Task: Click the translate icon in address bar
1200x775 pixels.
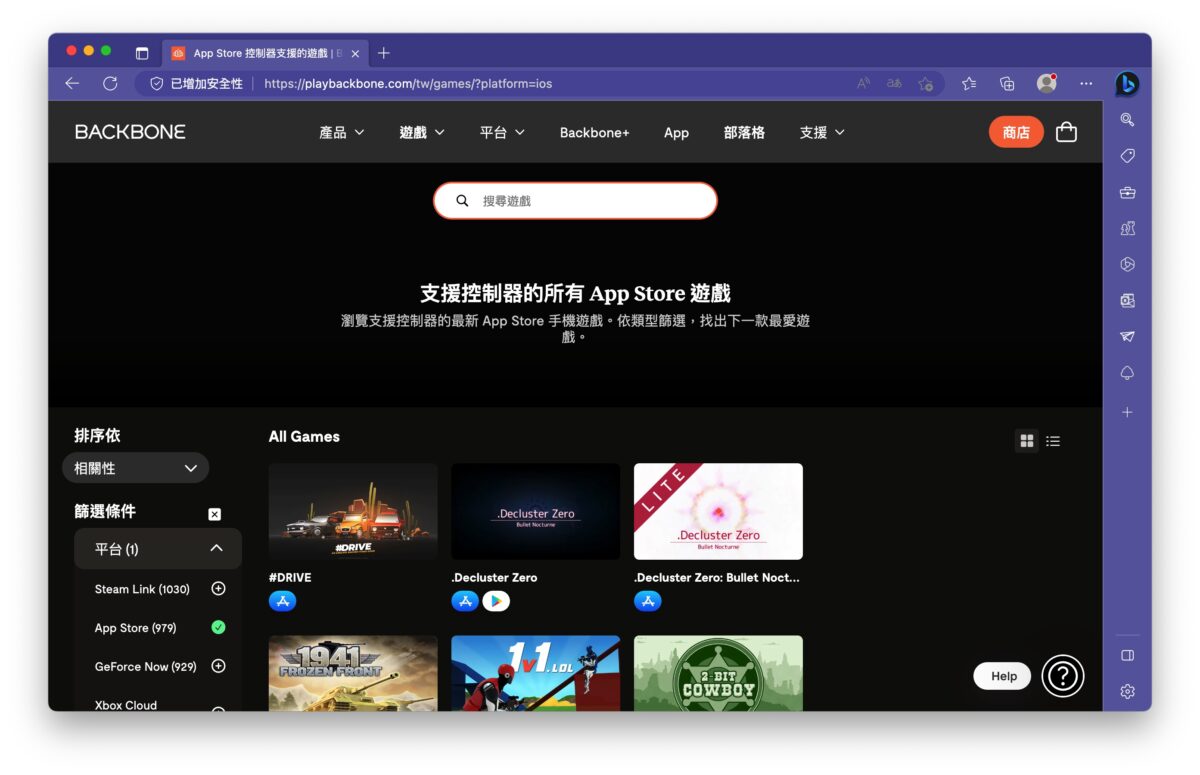Action: 894,84
